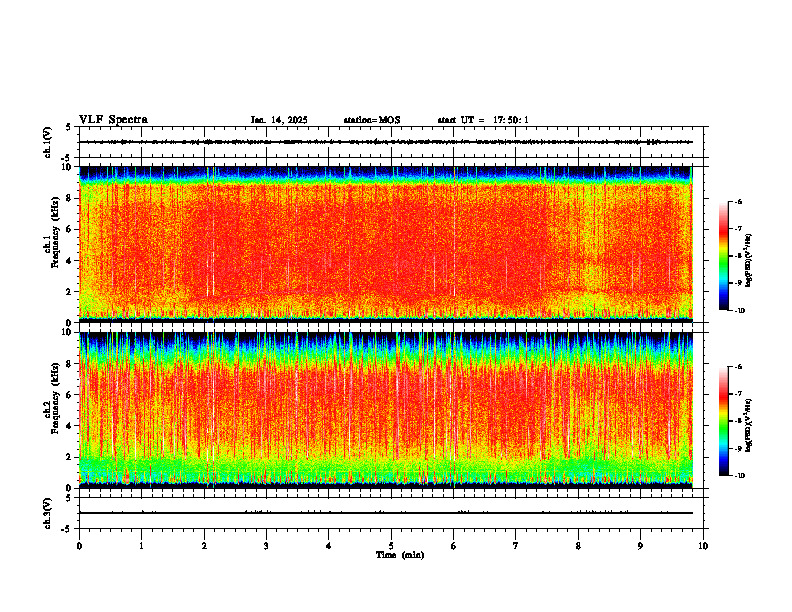Click the time axis tick label "5"
Screen dimensions: 792x612
391,546
